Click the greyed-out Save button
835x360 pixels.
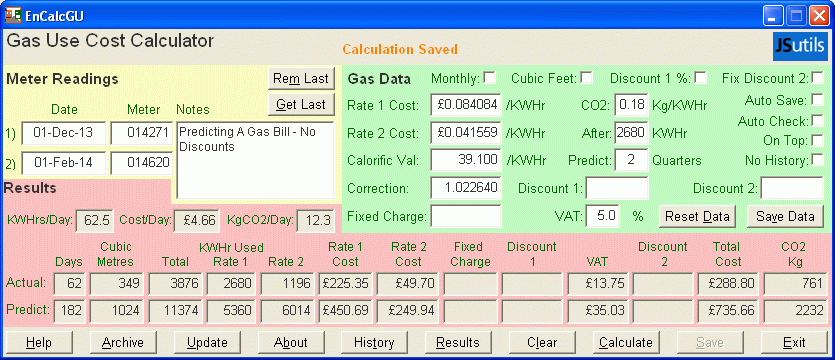(710, 342)
